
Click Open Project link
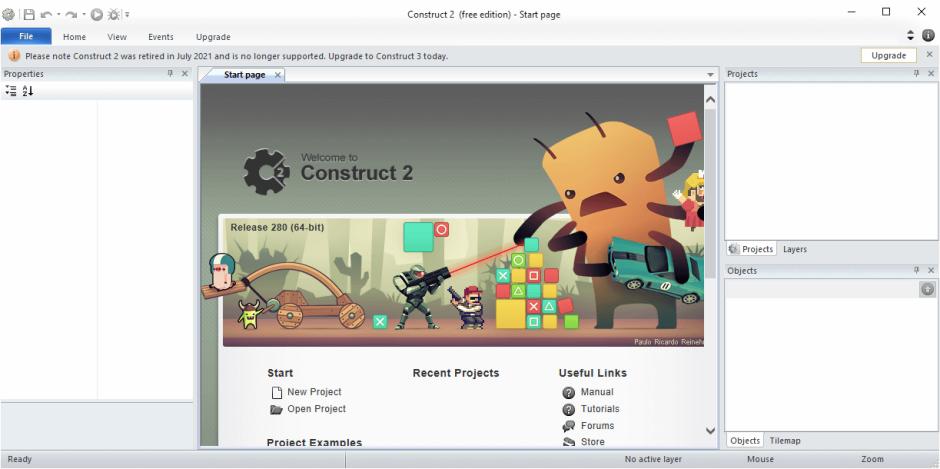(317, 408)
